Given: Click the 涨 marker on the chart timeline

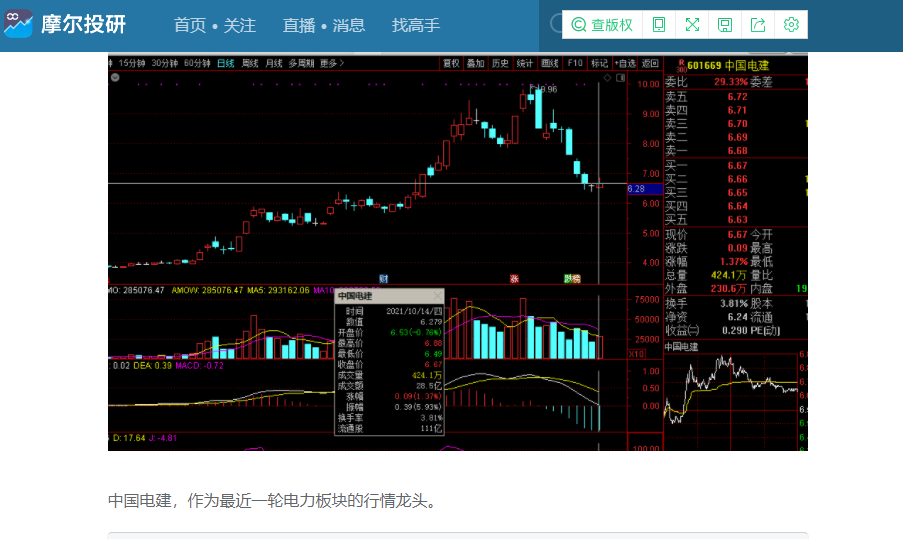Looking at the screenshot, I should coord(514,279).
